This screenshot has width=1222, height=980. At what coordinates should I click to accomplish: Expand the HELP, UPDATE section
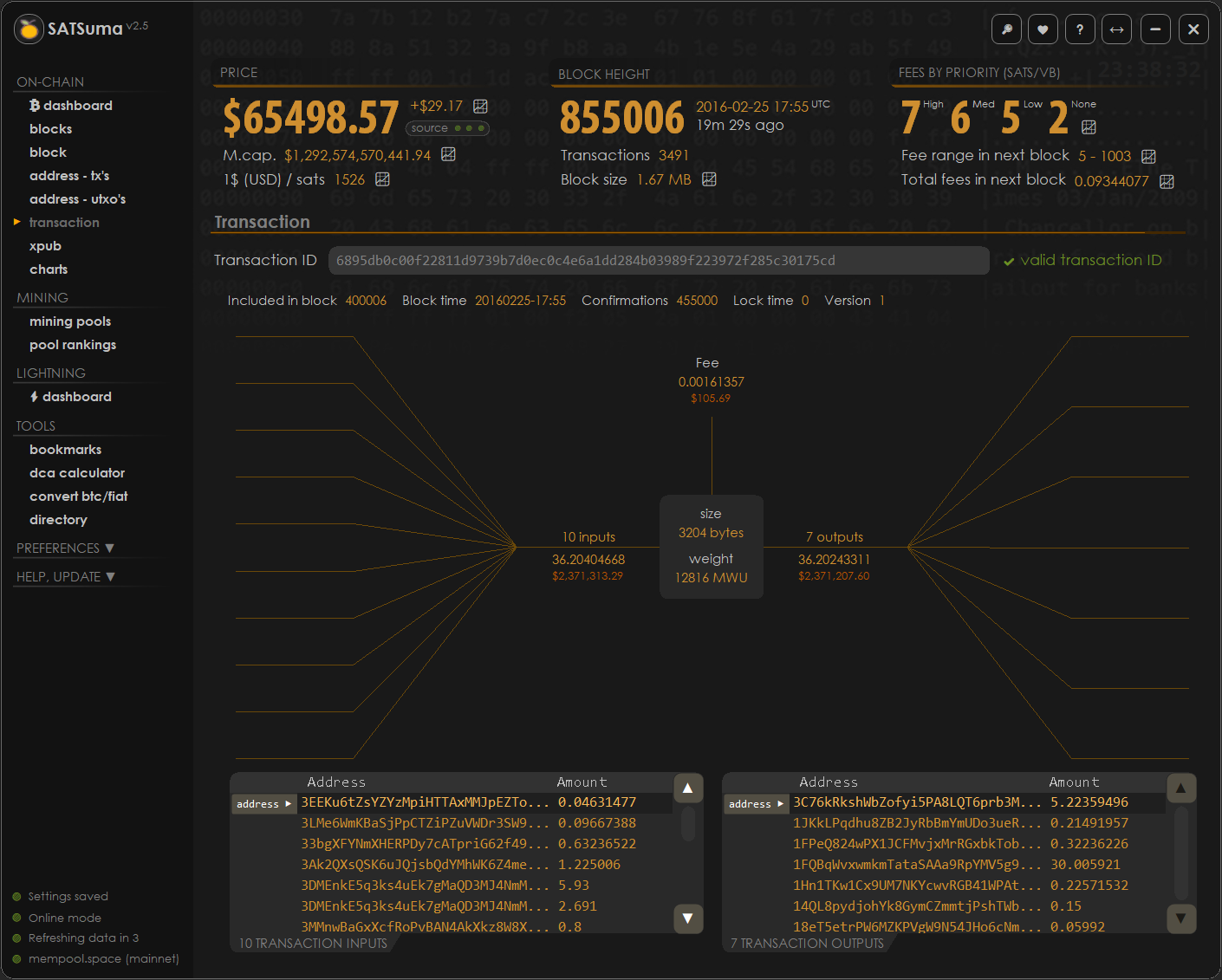pos(66,577)
